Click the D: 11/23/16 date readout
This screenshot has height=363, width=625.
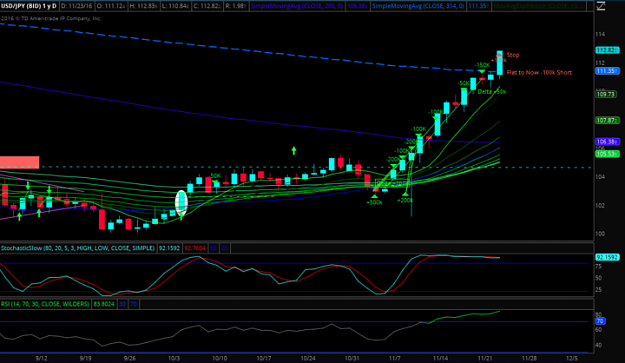77,6
